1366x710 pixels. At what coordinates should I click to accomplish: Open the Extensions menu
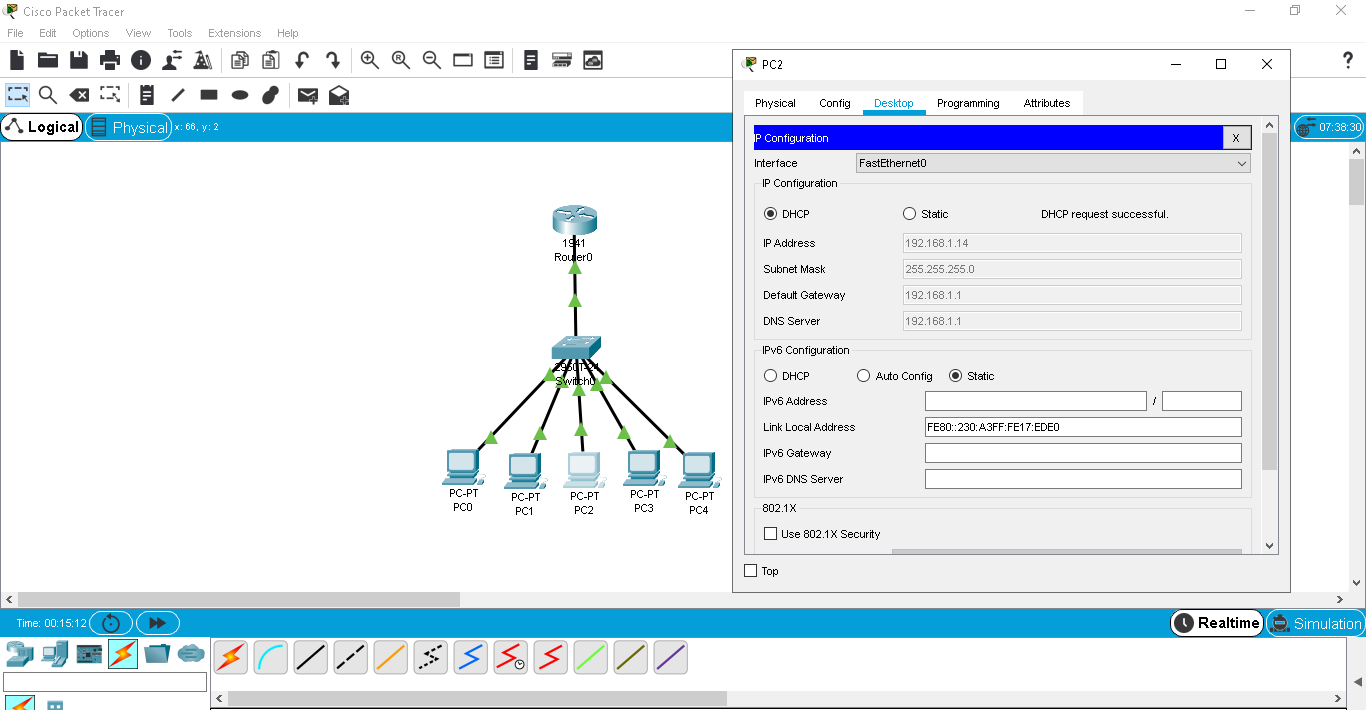[234, 33]
